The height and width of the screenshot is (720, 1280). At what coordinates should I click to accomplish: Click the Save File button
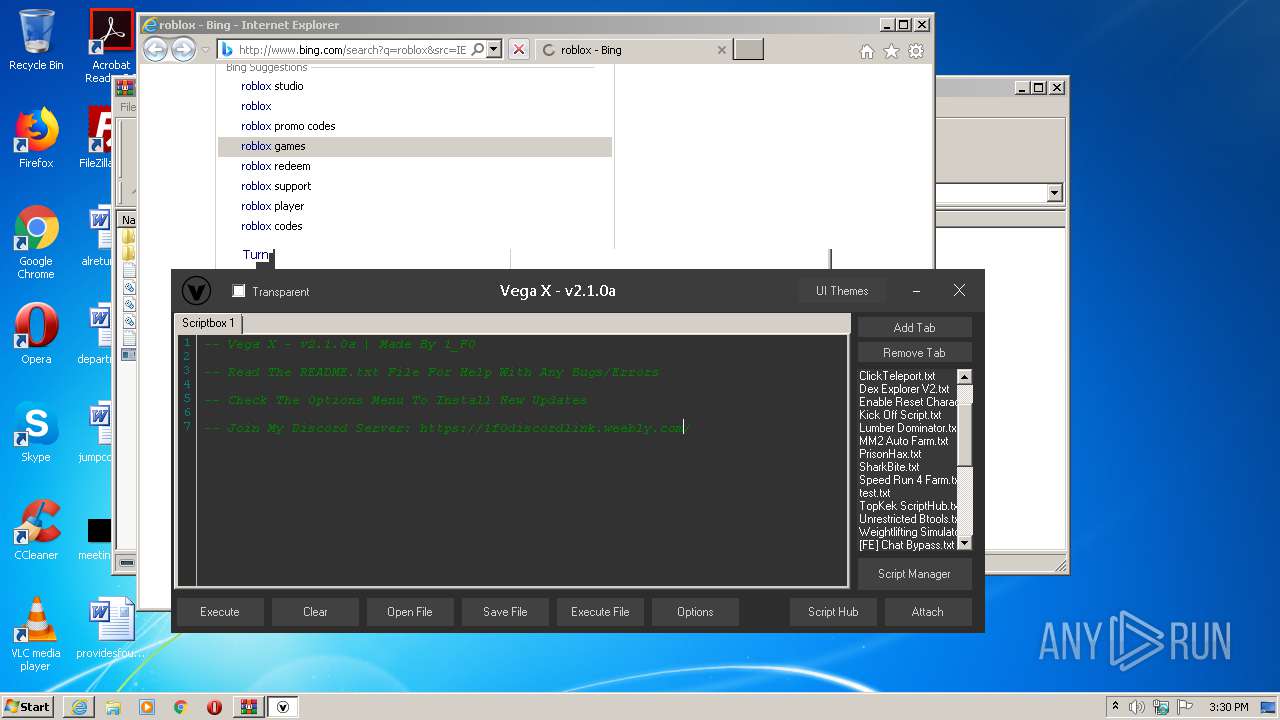505,612
